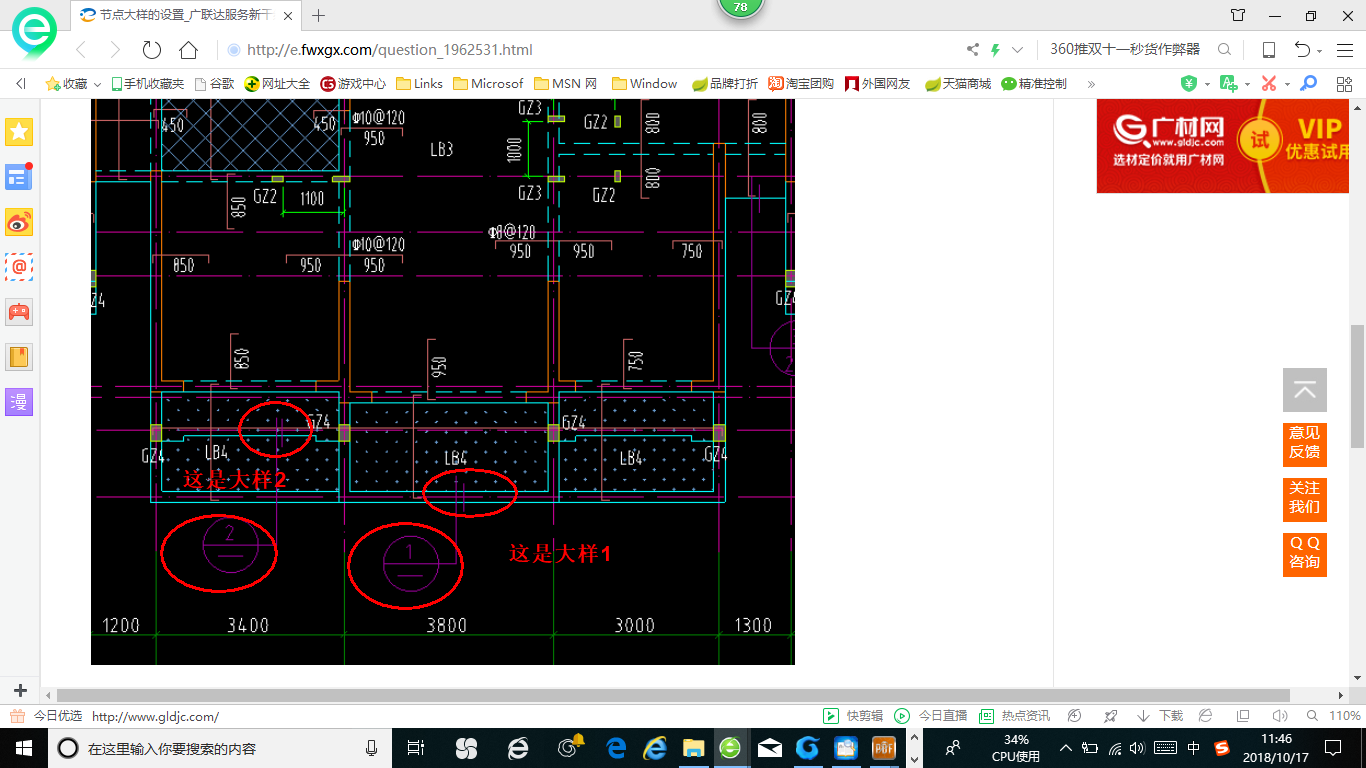Click the green lightning speed-mode icon
Image resolution: width=1366 pixels, height=768 pixels.
pyautogui.click(x=995, y=50)
